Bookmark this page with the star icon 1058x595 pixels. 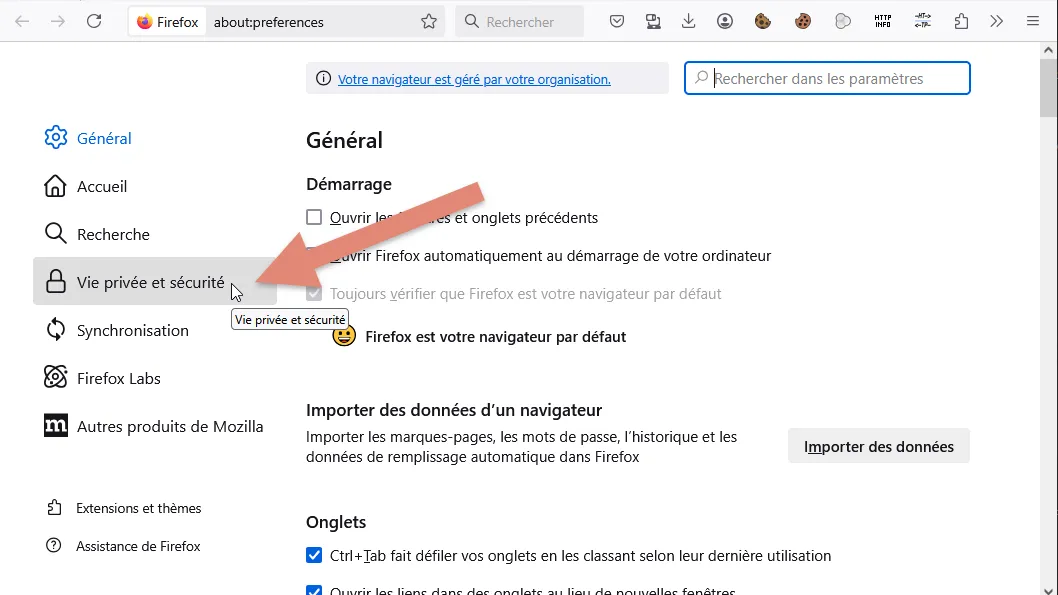point(429,22)
